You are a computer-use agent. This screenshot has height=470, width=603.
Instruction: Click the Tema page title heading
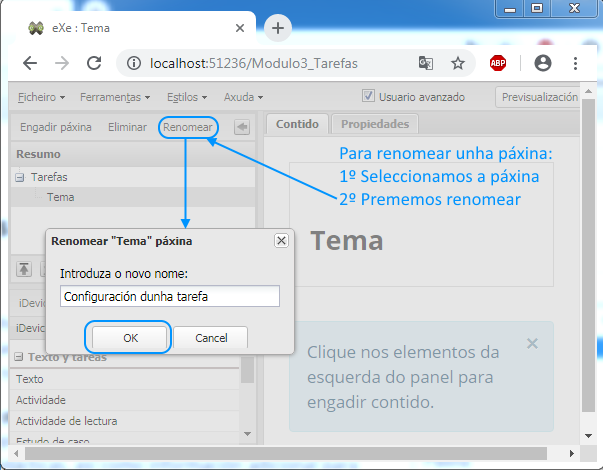tap(346, 241)
